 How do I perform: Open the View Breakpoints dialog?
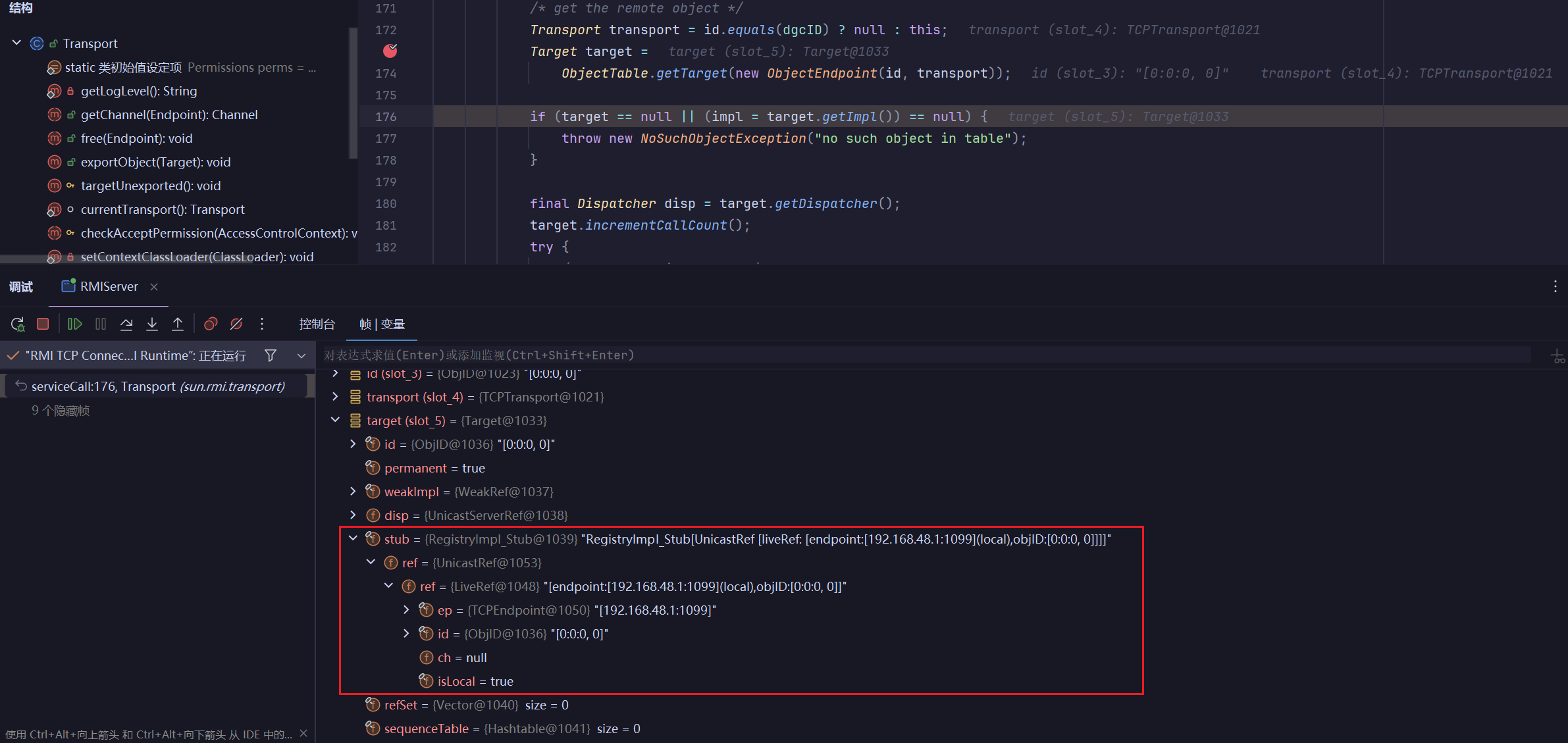pyautogui.click(x=211, y=324)
